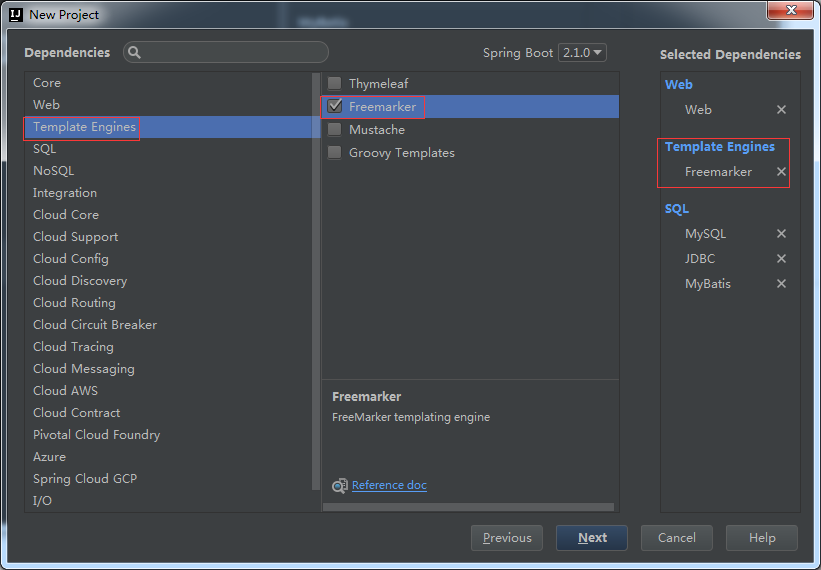Click the Reference doc globe icon
Viewport: 821px width, 570px height.
tap(340, 486)
